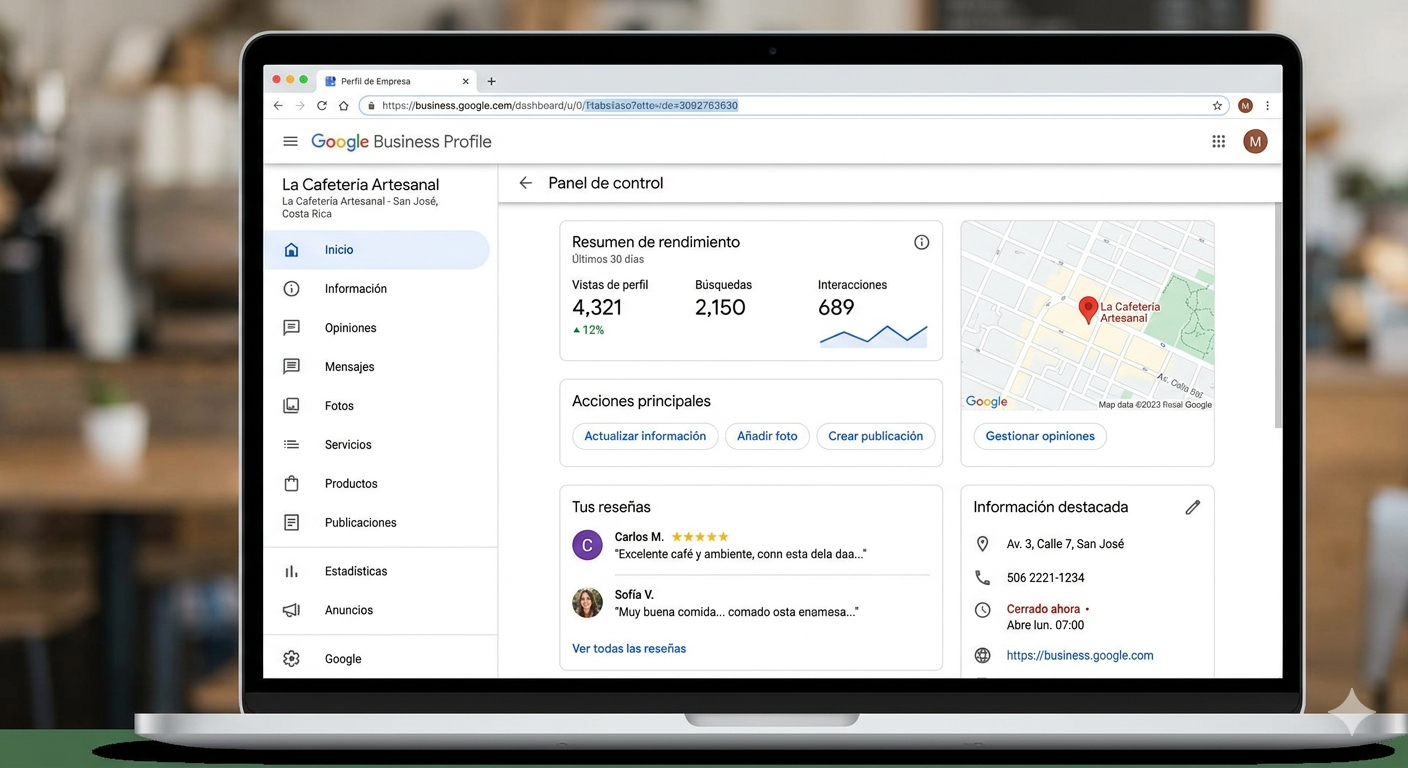Open the account avatar menu
This screenshot has height=768, width=1408.
click(1254, 142)
